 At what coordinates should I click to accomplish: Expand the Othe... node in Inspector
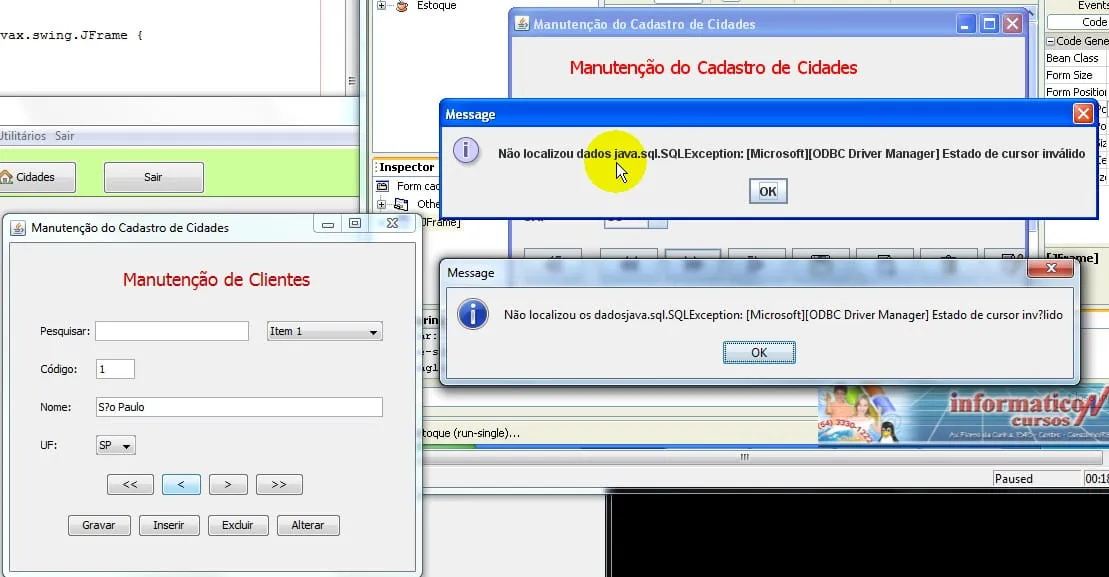pyautogui.click(x=381, y=204)
